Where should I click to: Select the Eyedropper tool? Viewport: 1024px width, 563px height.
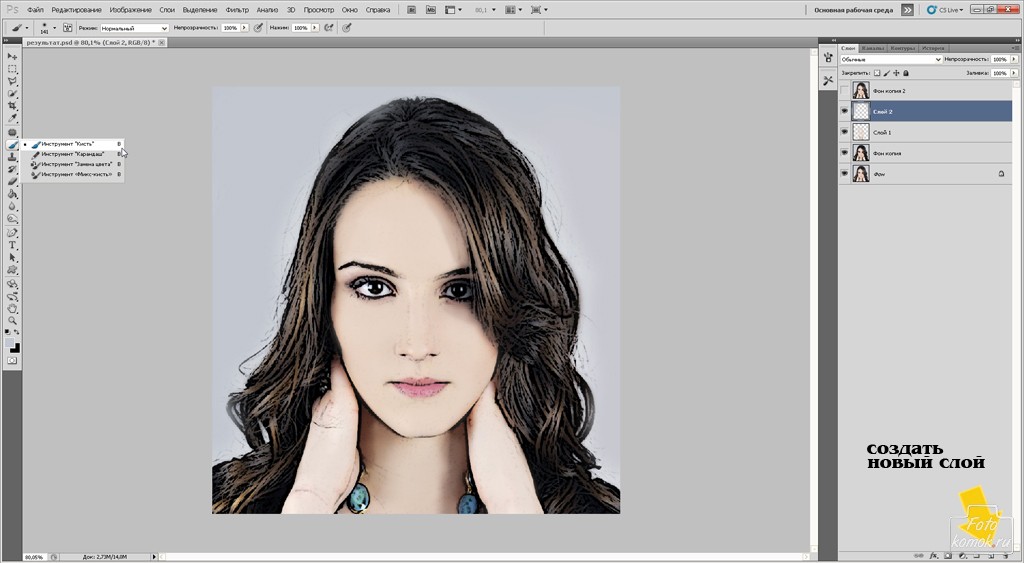click(x=13, y=118)
